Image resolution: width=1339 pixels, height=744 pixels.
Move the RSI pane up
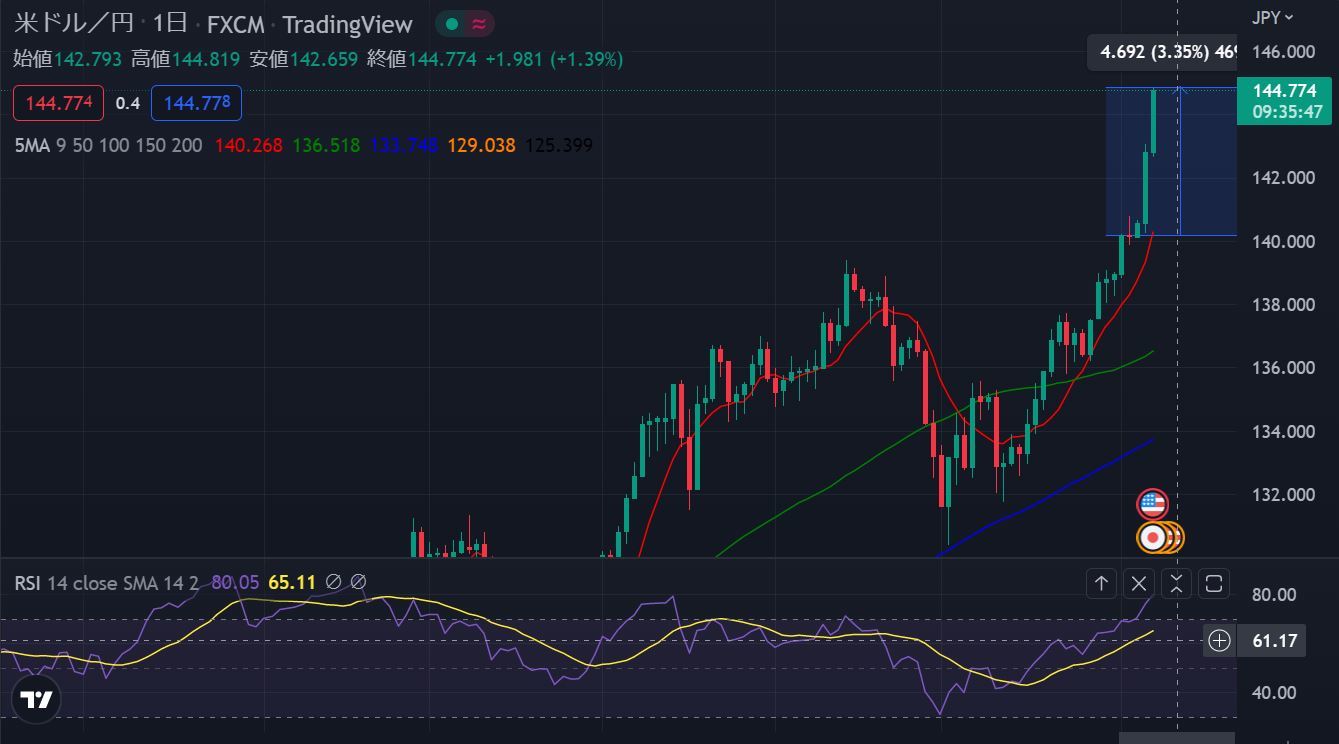1101,583
